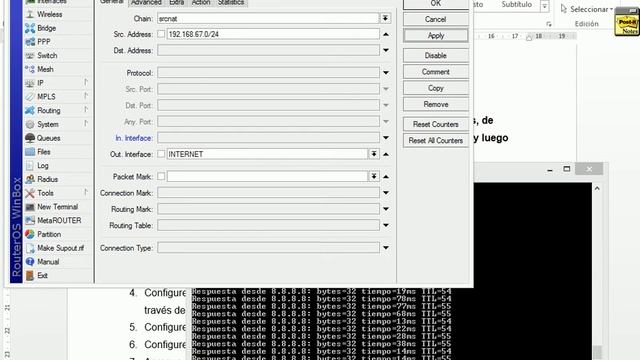
Task: Collapse the Out. Interface field
Action: (x=386, y=154)
